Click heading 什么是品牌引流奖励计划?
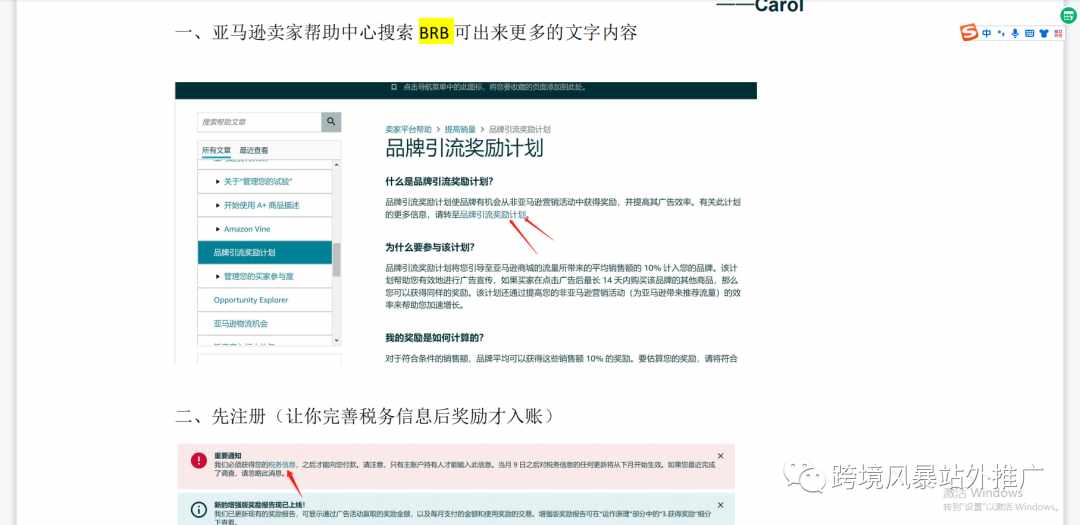 [x=439, y=182]
